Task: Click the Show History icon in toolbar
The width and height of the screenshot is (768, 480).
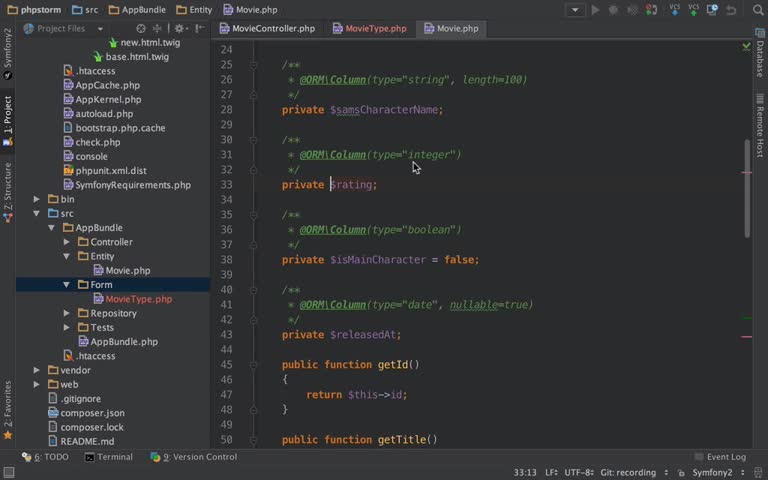Action: (712, 10)
